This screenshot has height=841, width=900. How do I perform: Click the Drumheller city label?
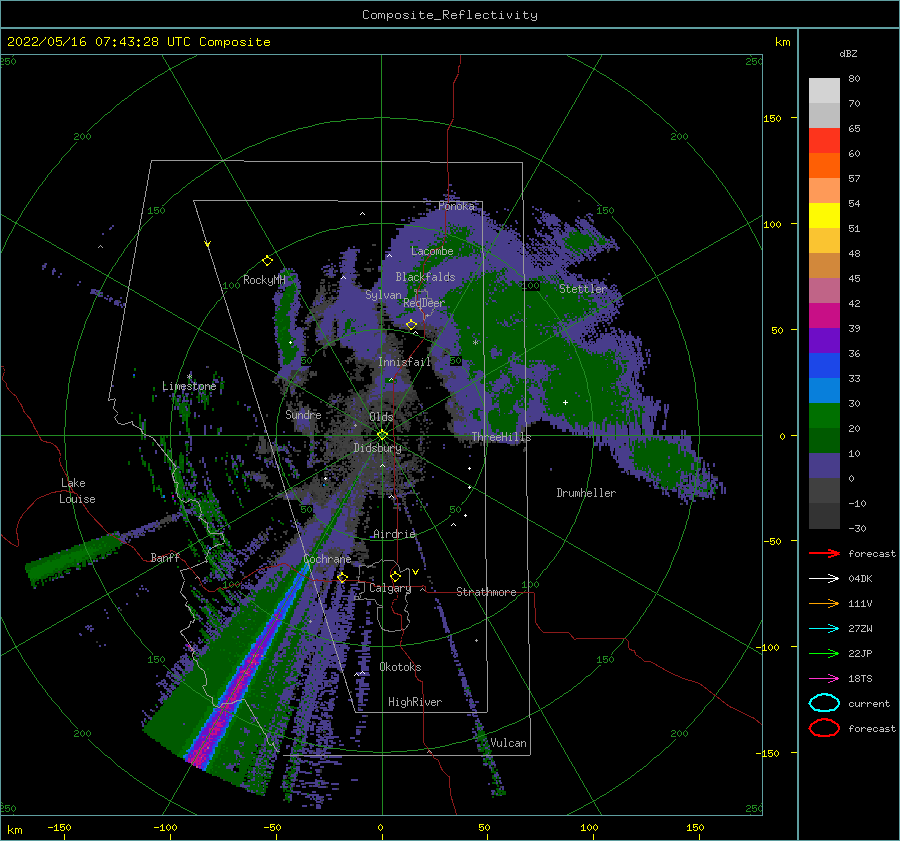586,493
